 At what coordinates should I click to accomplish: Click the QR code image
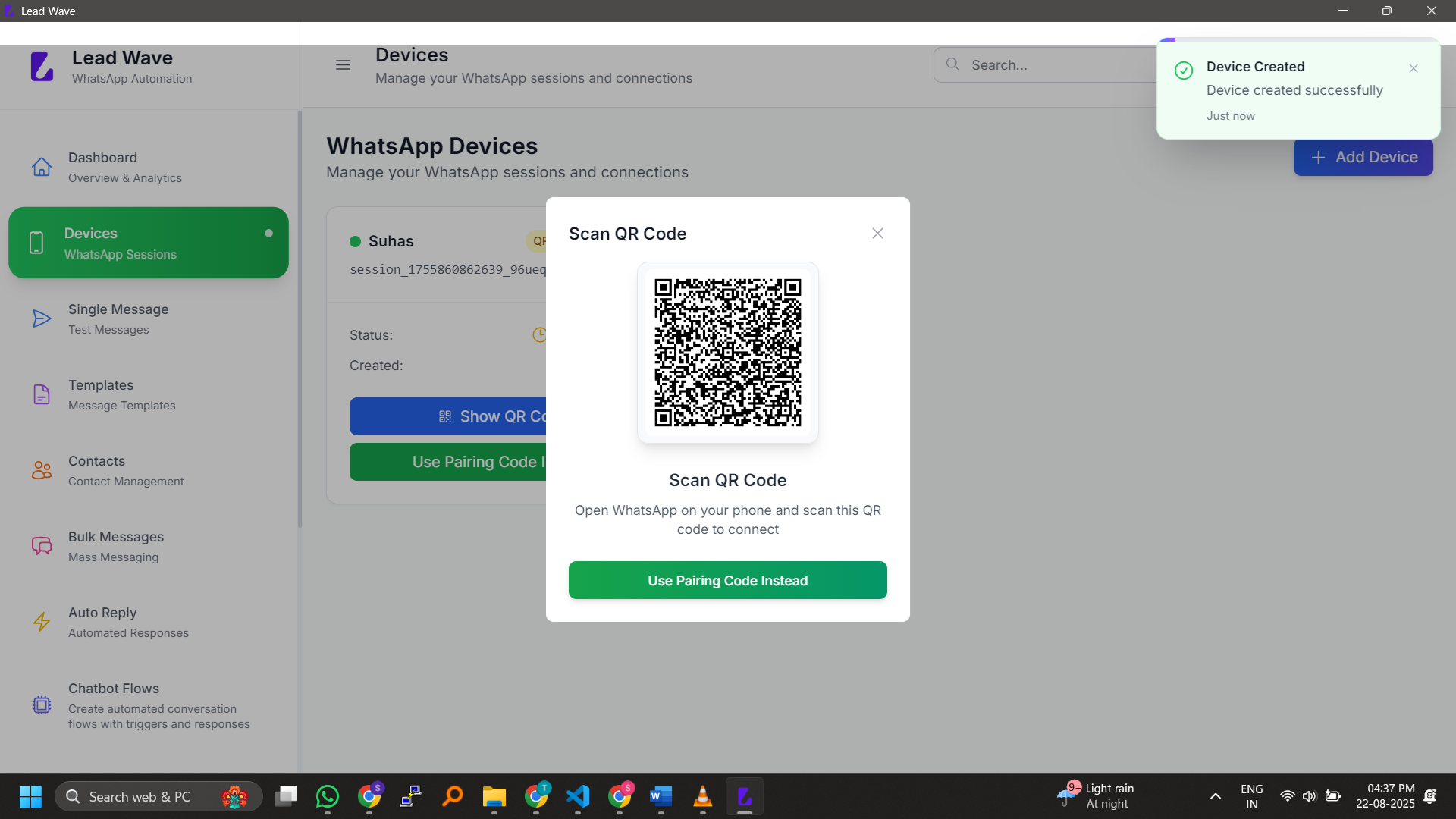click(x=727, y=353)
